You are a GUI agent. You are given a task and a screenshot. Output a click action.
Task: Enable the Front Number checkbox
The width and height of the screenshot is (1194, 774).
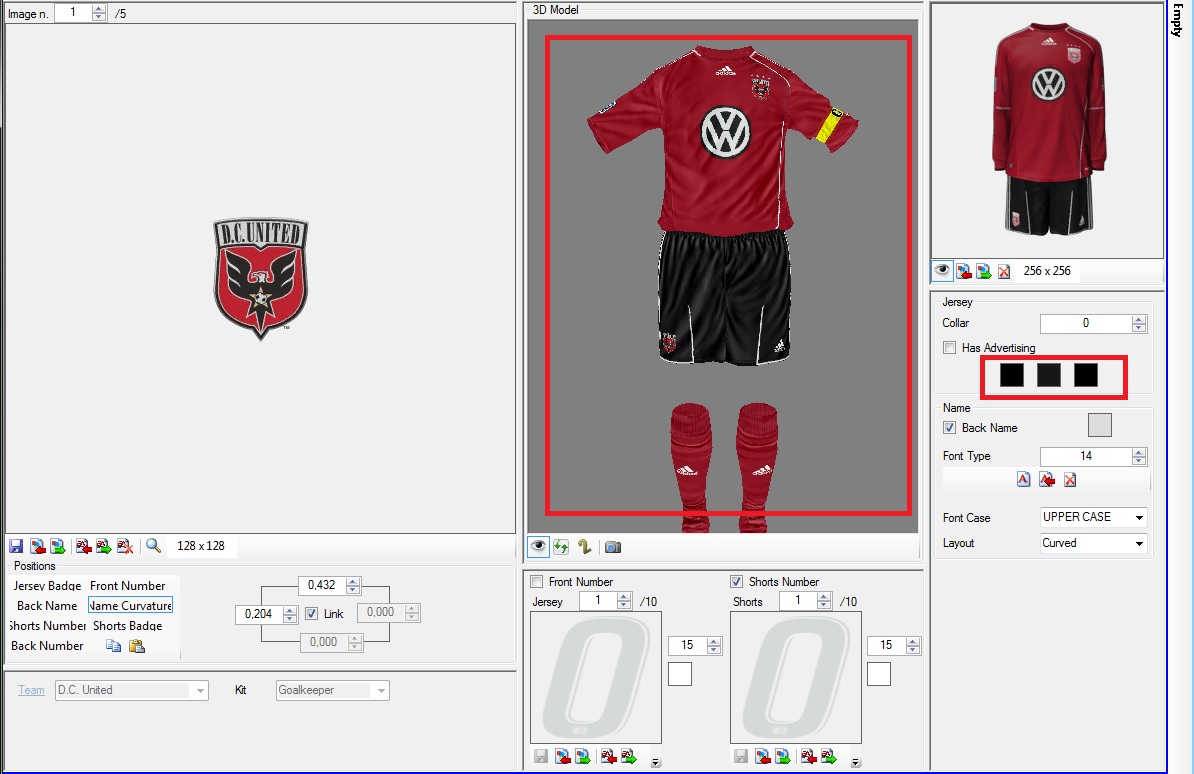click(x=537, y=582)
